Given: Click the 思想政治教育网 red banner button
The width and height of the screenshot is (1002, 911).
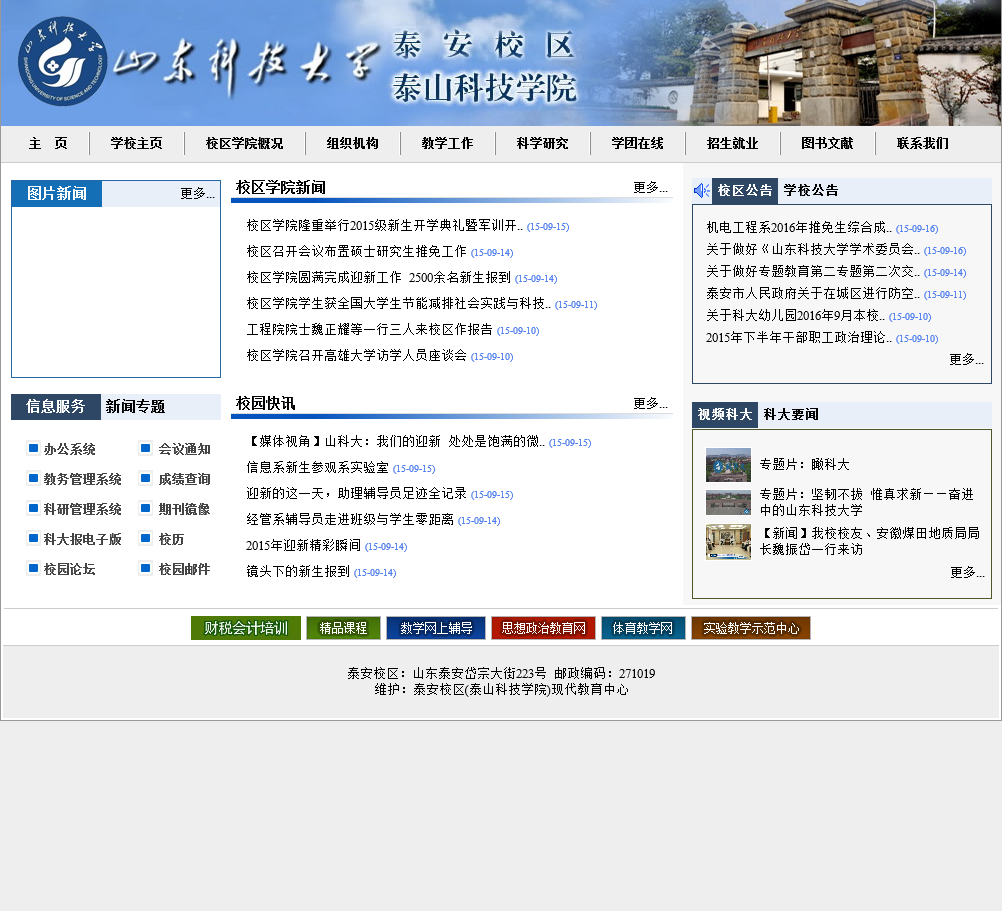Looking at the screenshot, I should [543, 628].
